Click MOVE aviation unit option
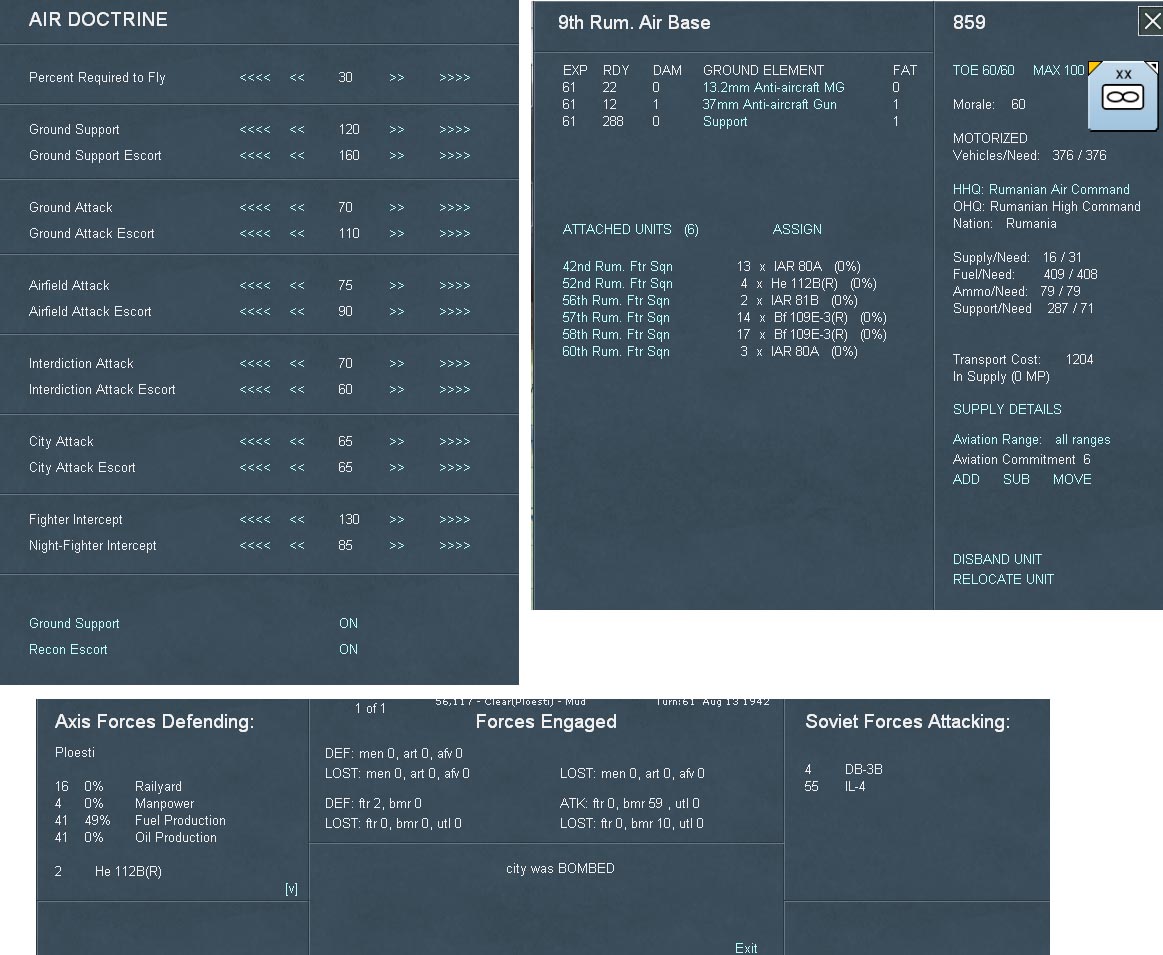 pyautogui.click(x=1072, y=479)
